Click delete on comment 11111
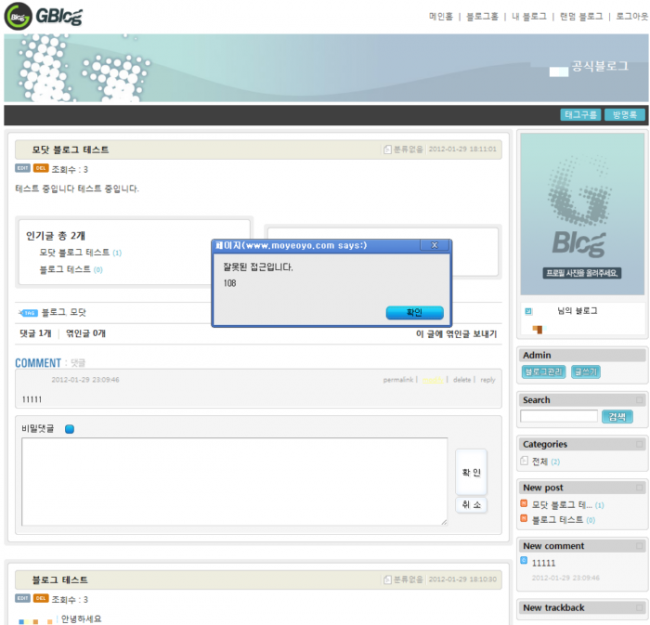 (x=462, y=380)
